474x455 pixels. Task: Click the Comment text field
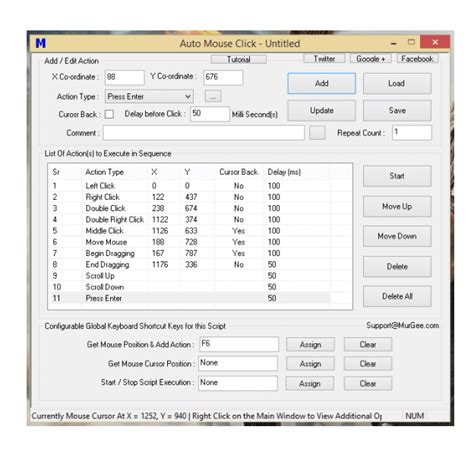pyautogui.click(x=204, y=133)
